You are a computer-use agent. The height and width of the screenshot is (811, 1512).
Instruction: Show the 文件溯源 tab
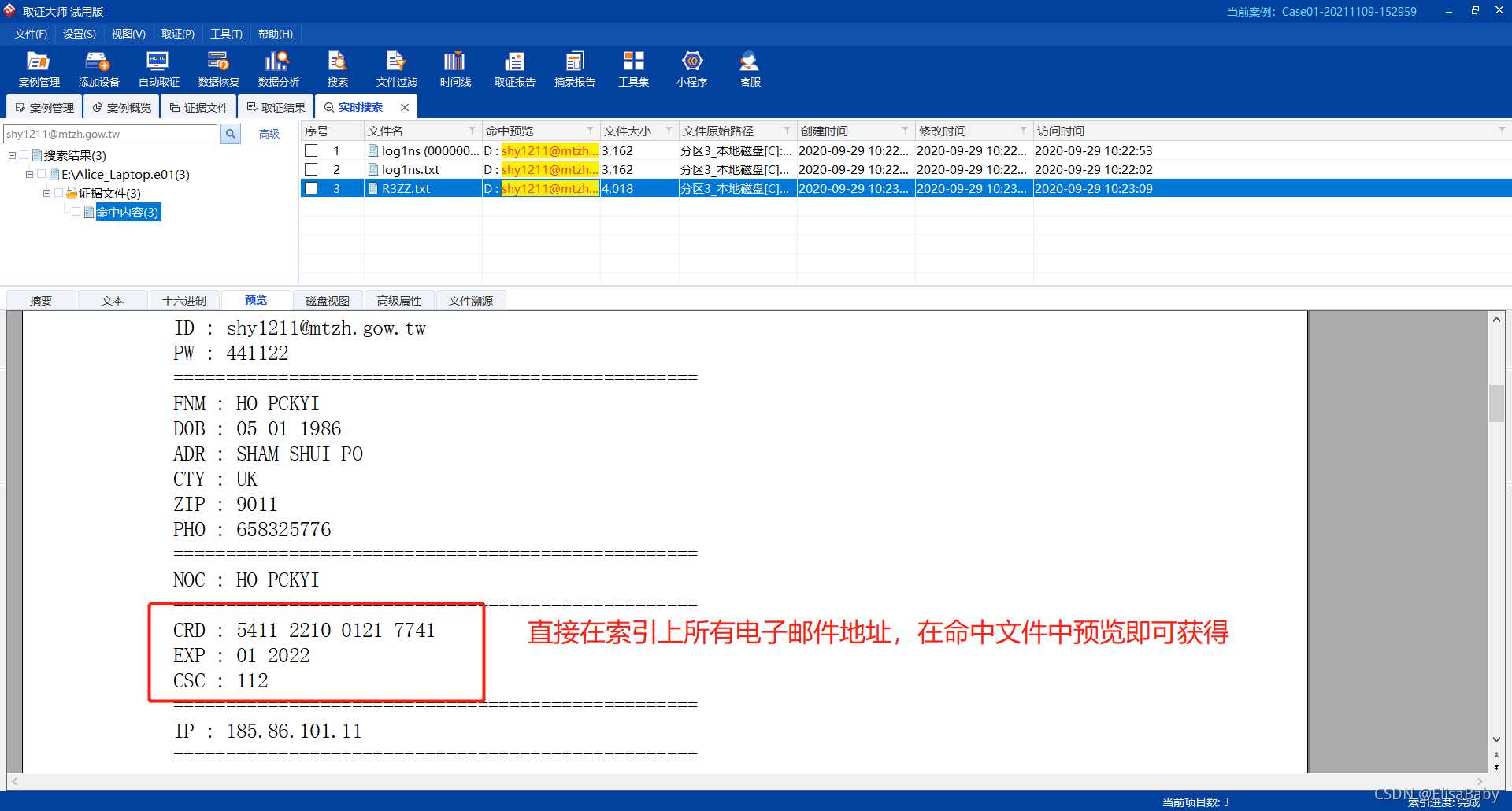tap(471, 300)
